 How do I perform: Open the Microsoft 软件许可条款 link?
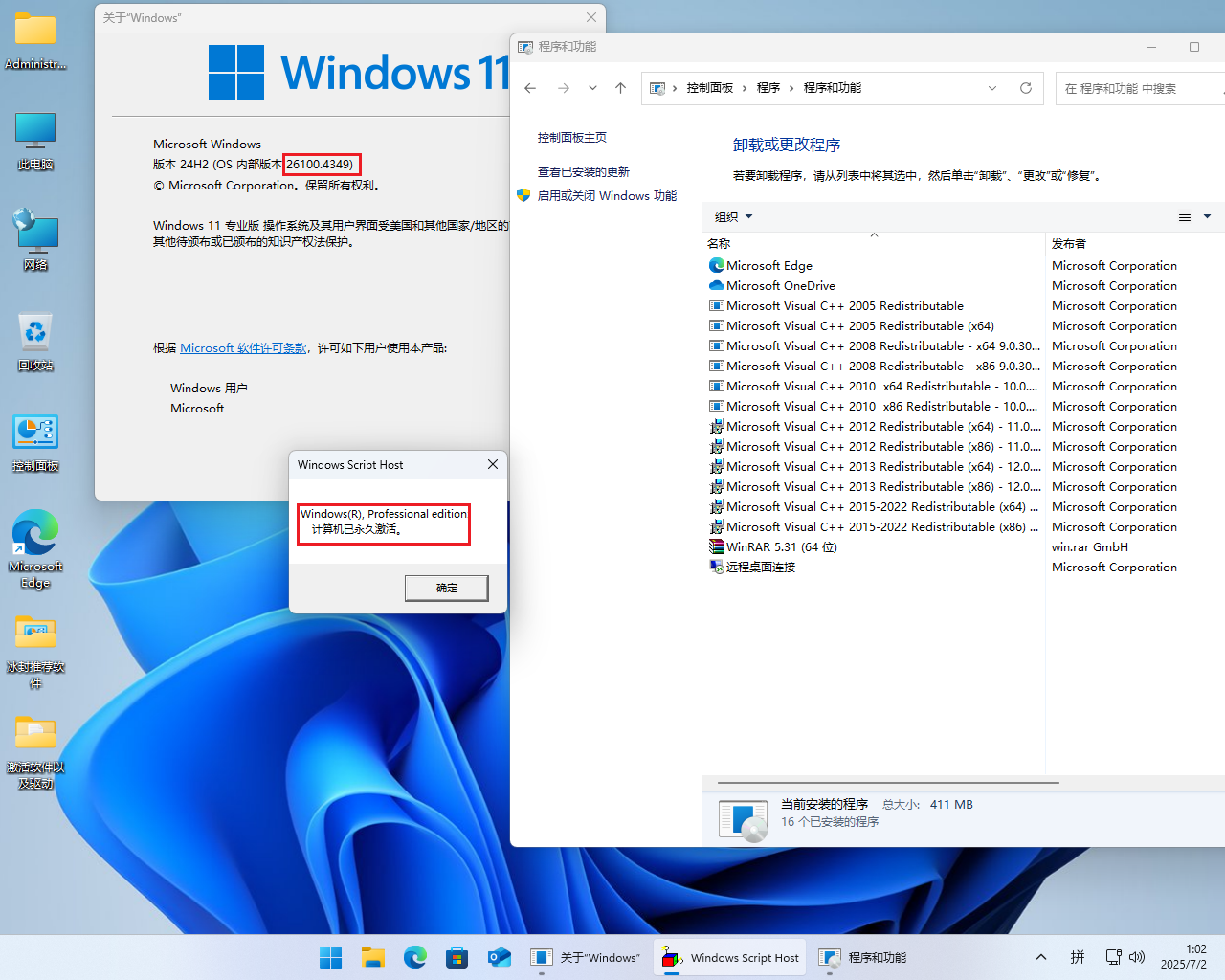coord(243,348)
